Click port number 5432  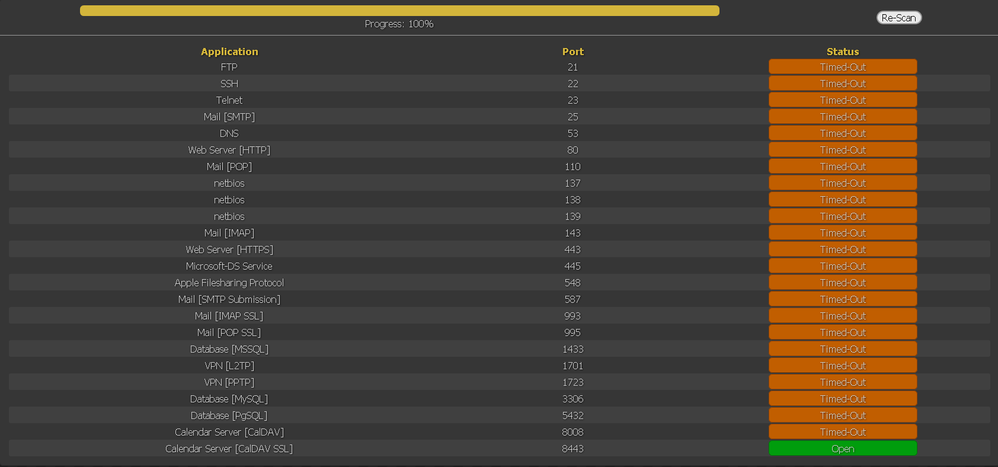573,415
